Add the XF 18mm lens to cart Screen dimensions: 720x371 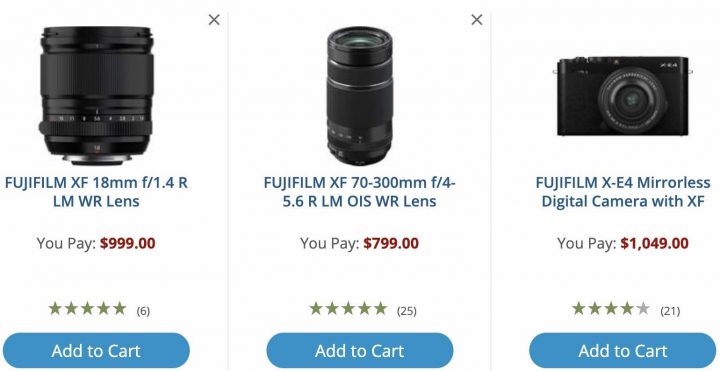pyautogui.click(x=96, y=351)
